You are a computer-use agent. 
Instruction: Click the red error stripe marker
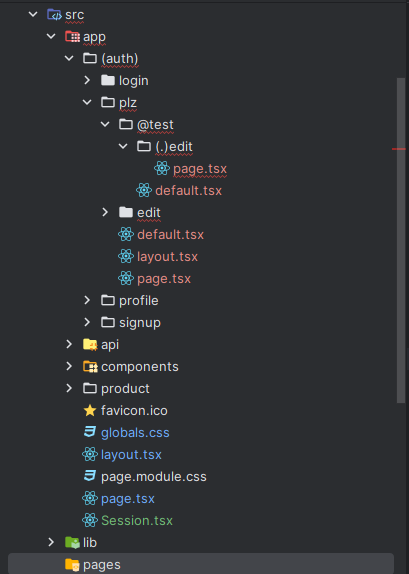coord(399,149)
